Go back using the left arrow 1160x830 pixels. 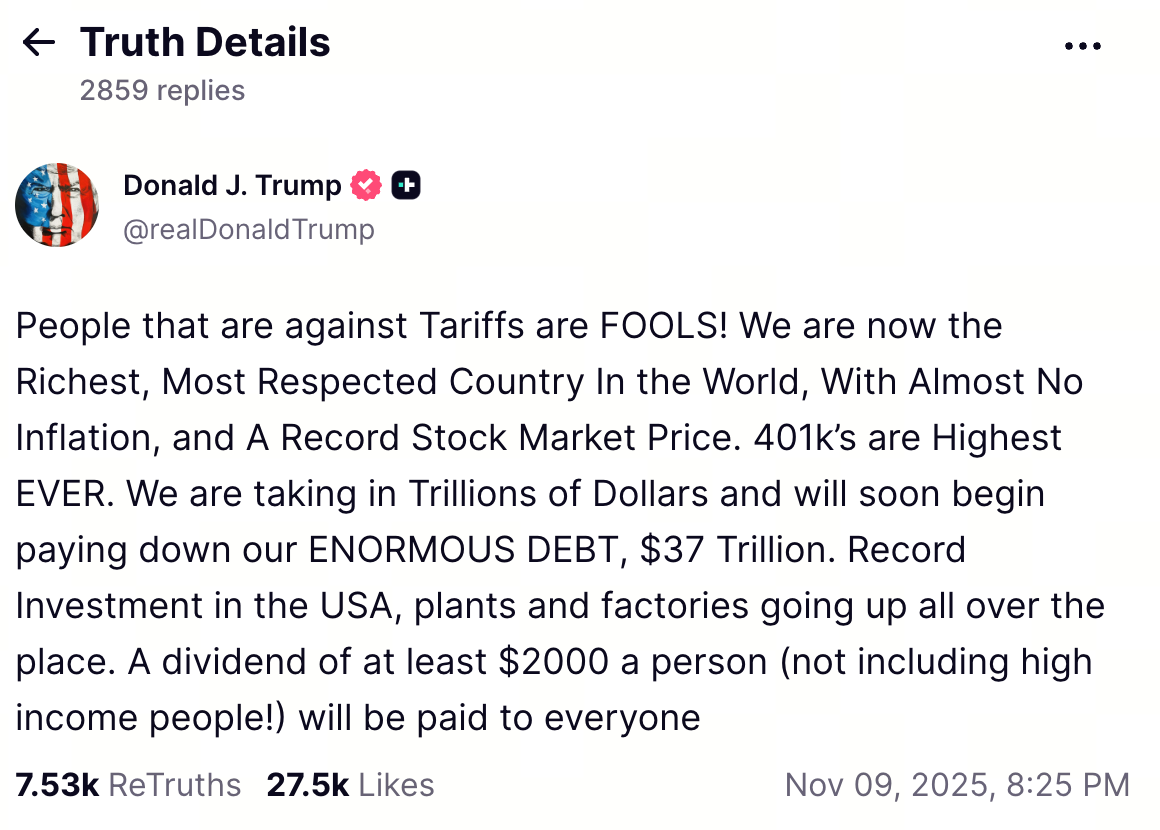coord(38,43)
